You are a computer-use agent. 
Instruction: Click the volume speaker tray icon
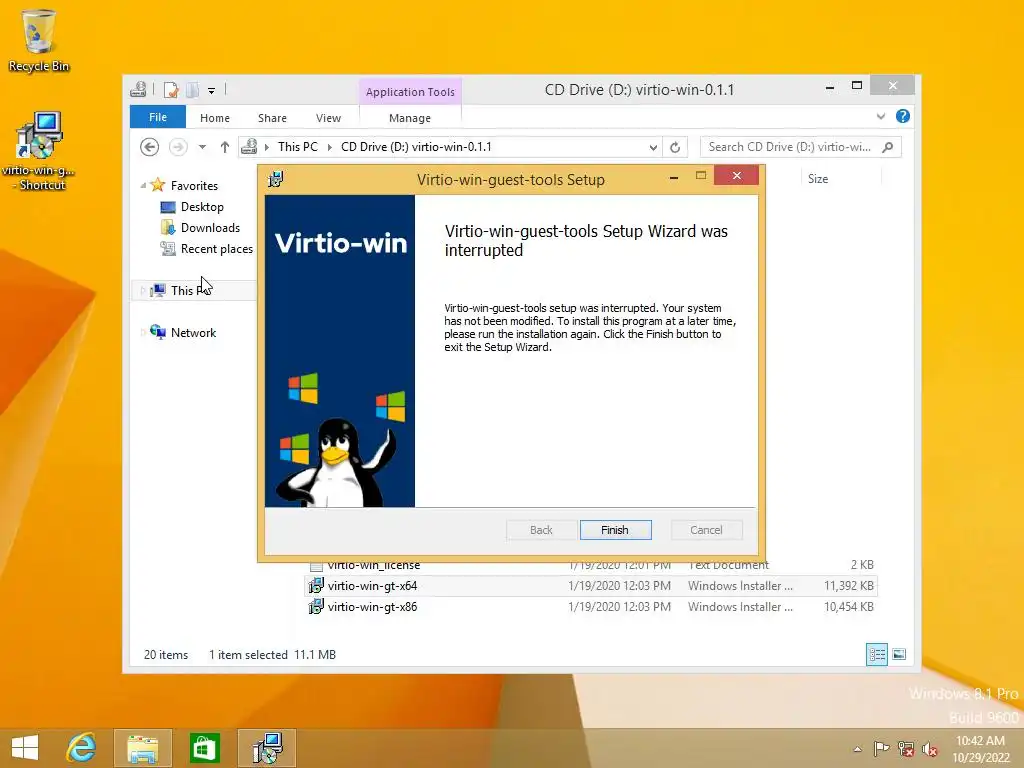click(x=929, y=748)
